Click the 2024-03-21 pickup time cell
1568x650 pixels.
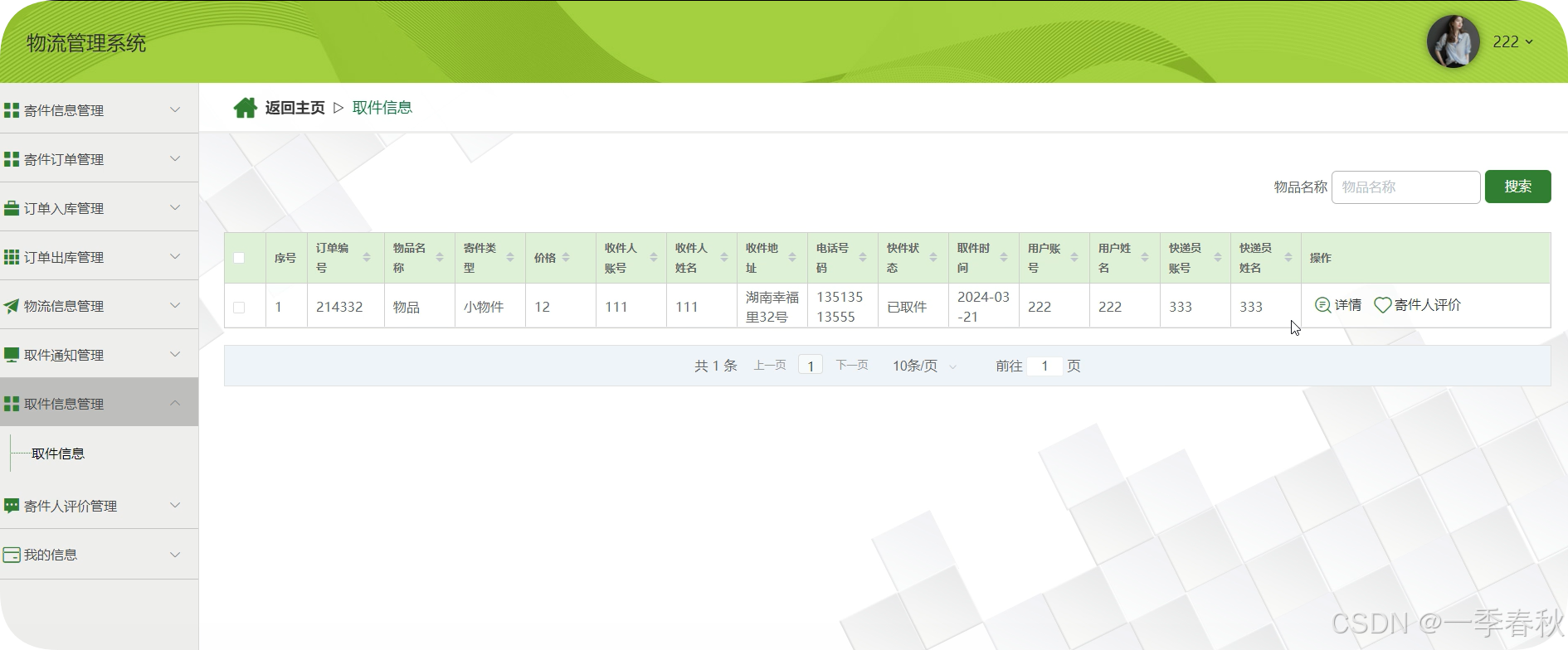[x=983, y=307]
